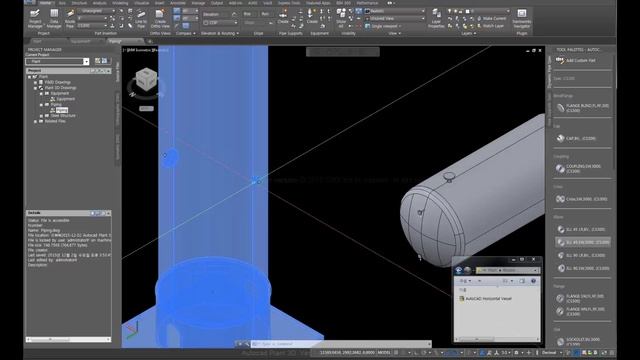Screen dimensions: 640x360
Task: Select the CAP BV palette item
Action: pos(576,138)
